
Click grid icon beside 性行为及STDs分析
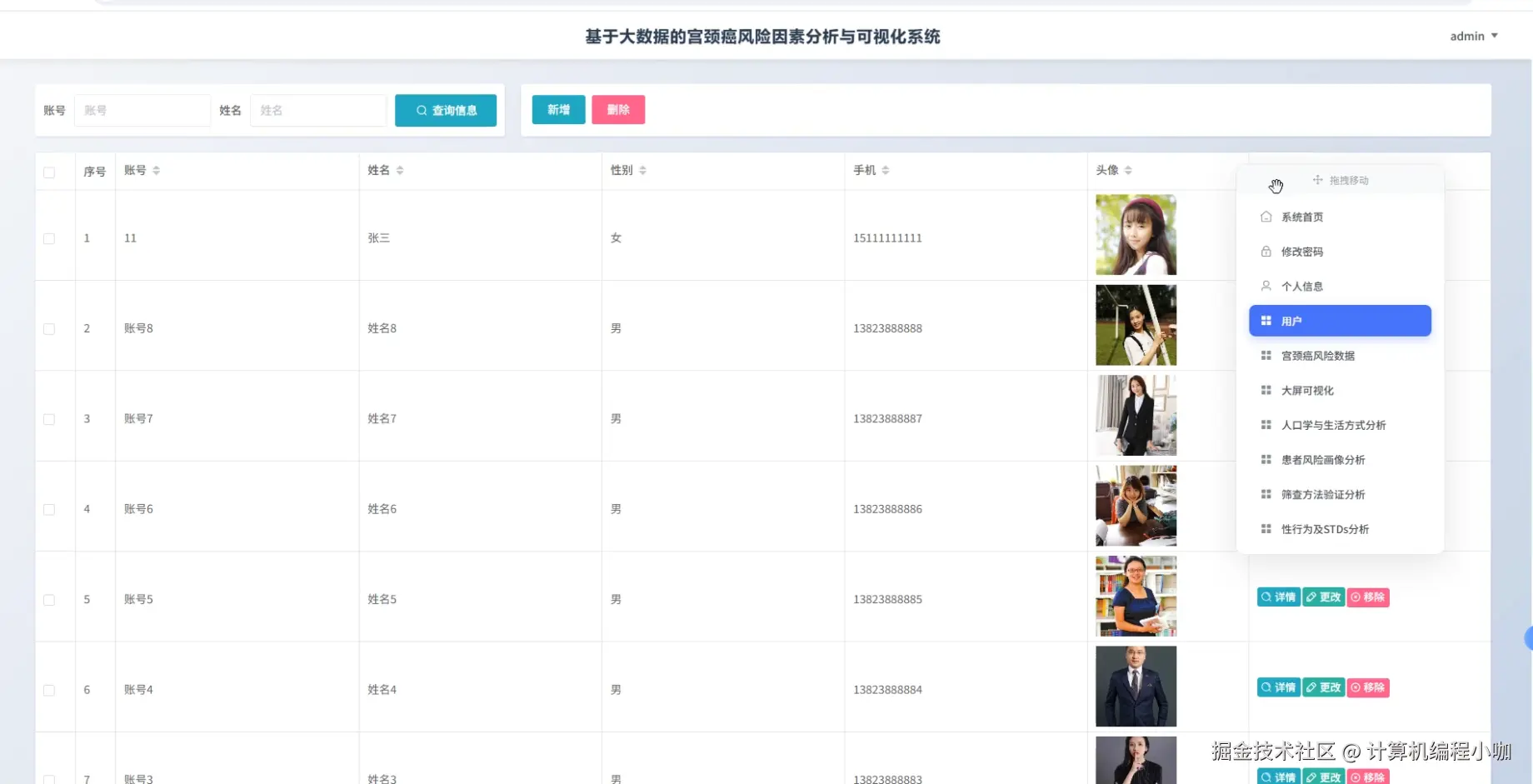(1266, 529)
